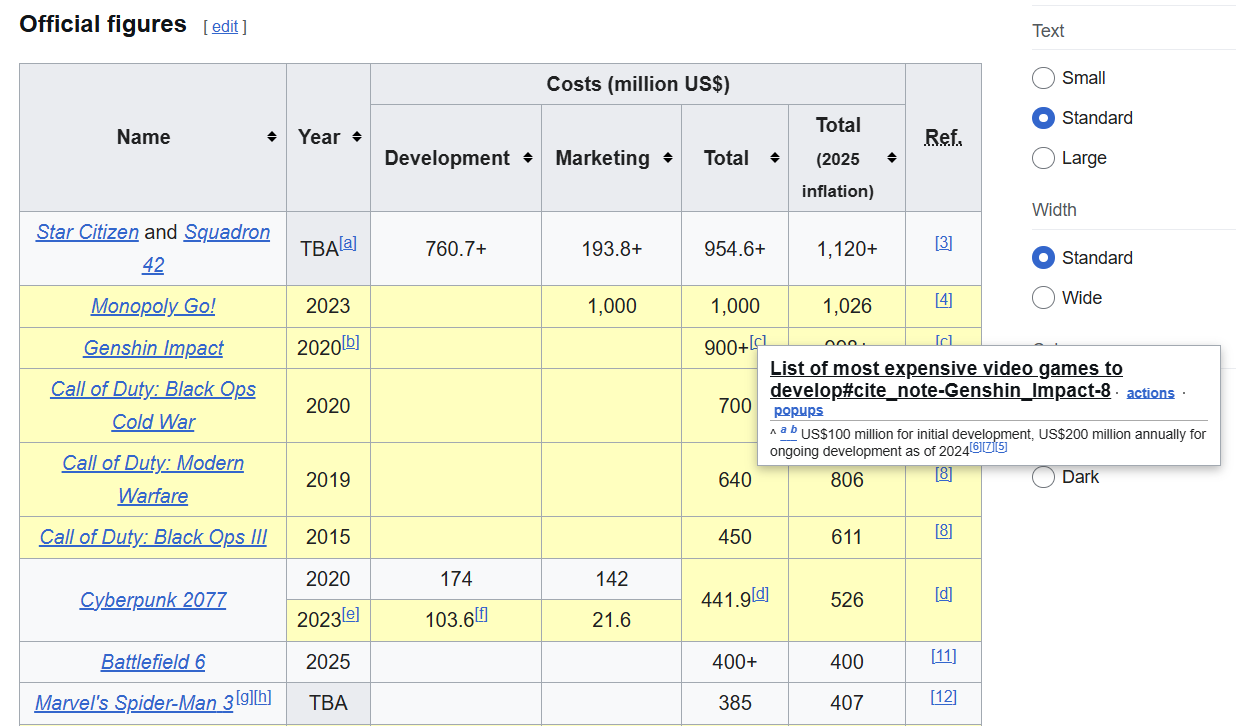Sort by Development cost arrows
Image resolution: width=1236 pixels, height=726 pixels.
pos(527,158)
